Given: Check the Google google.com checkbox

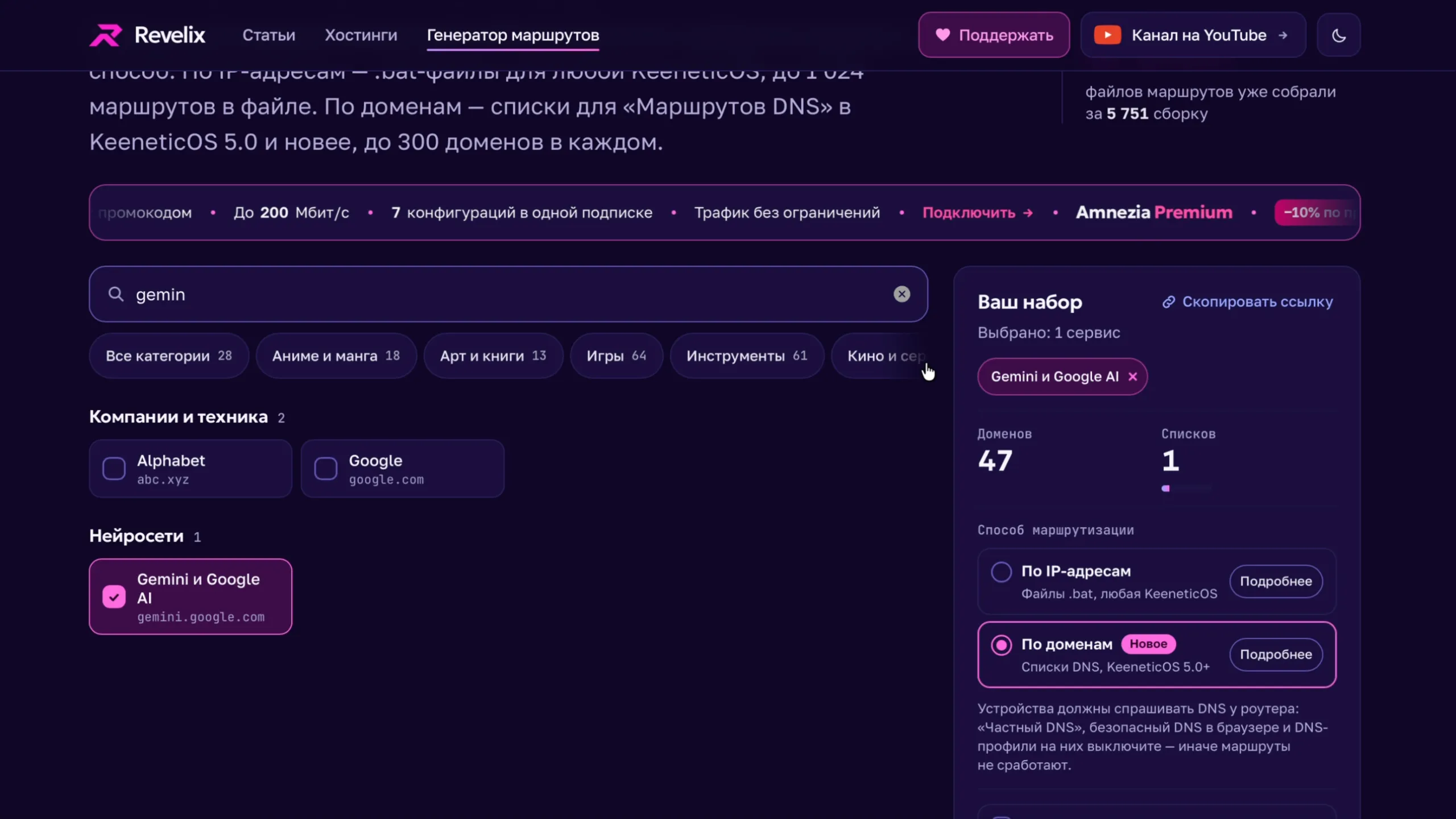Looking at the screenshot, I should pos(326,469).
